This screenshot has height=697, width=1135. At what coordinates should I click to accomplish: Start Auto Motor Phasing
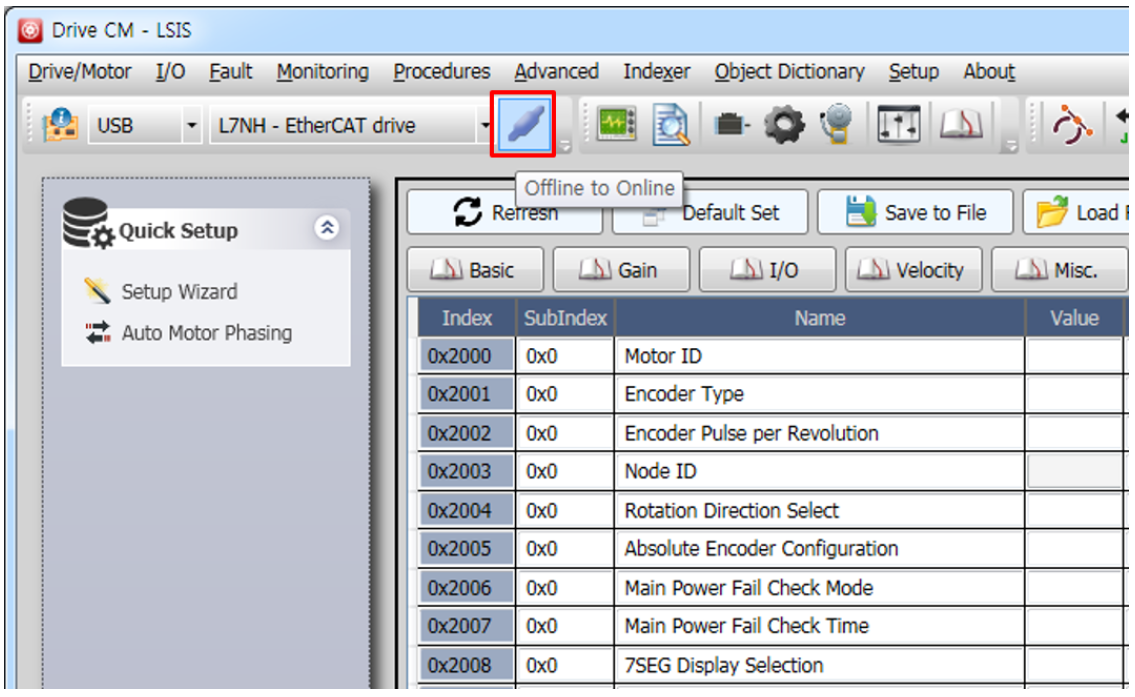click(206, 333)
